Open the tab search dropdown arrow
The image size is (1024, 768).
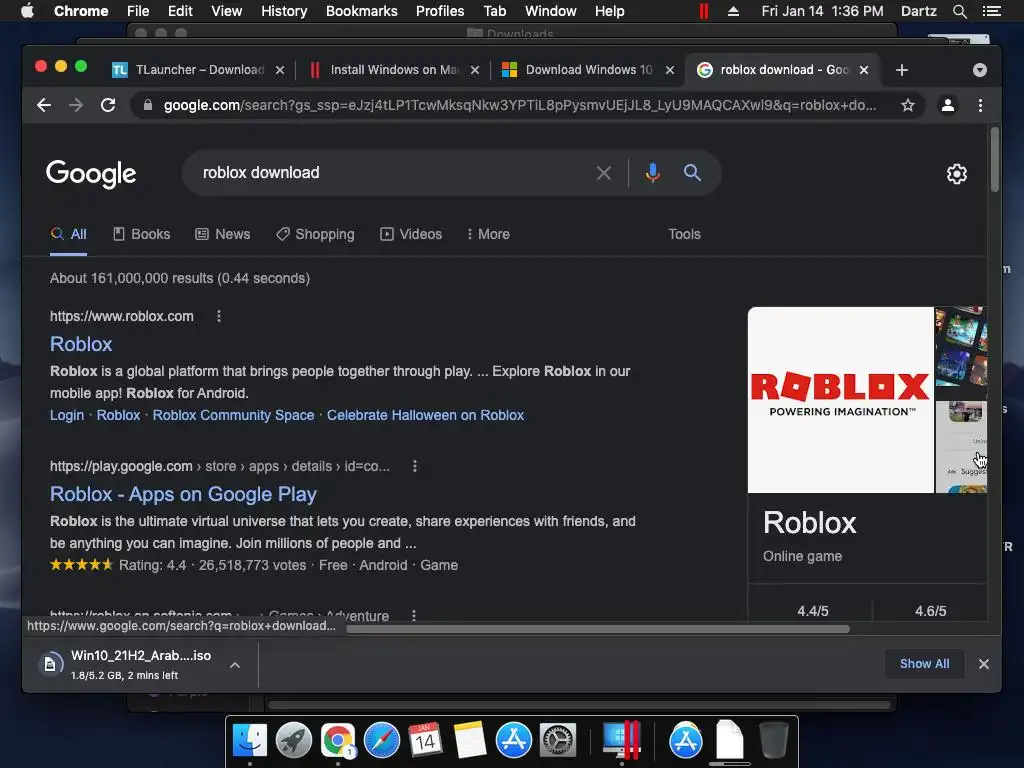pyautogui.click(x=980, y=70)
